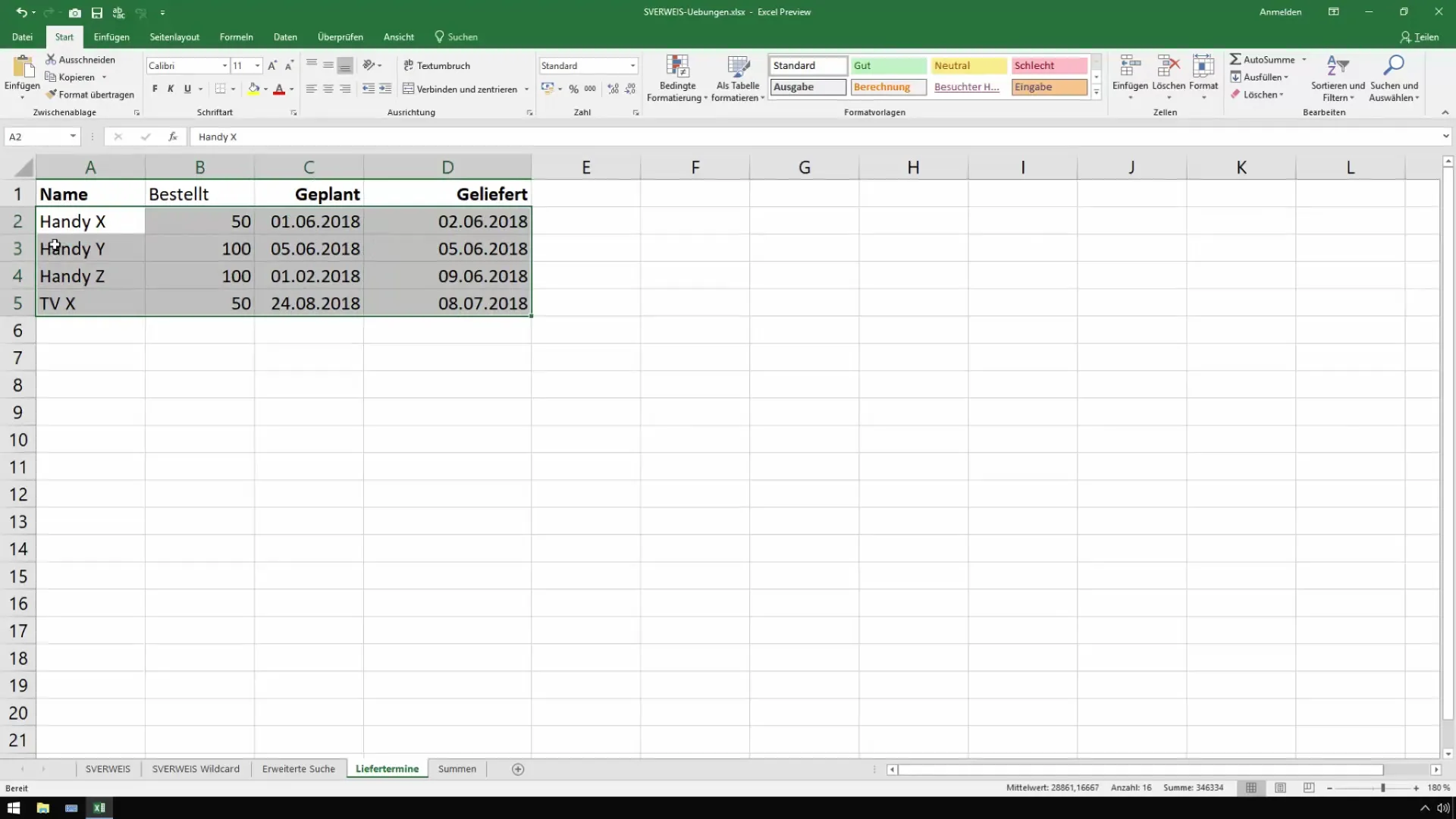Apply the Schlecht cell style
The width and height of the screenshot is (1456, 819).
pyautogui.click(x=1050, y=65)
